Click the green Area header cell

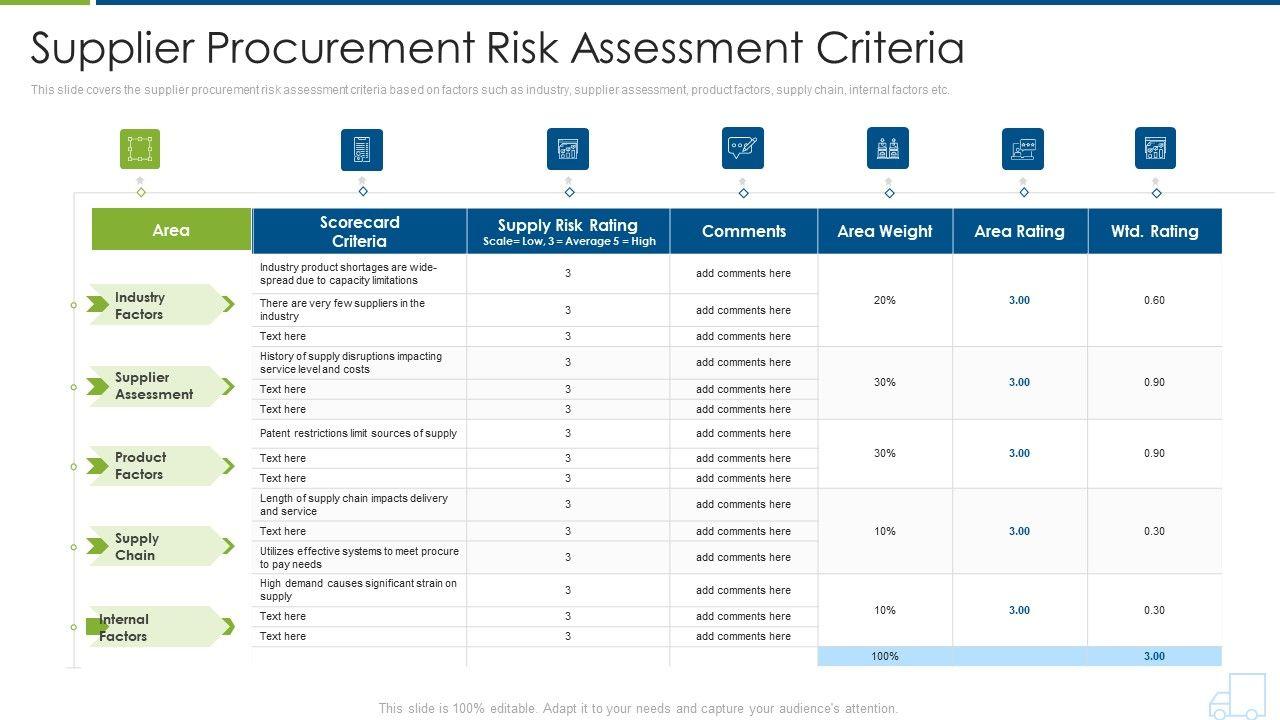pos(171,230)
